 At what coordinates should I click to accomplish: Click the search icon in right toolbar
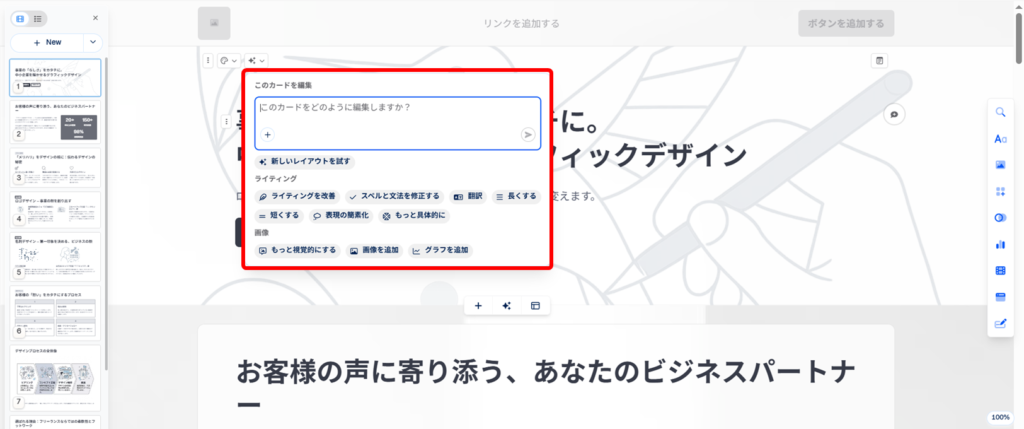coord(1000,112)
